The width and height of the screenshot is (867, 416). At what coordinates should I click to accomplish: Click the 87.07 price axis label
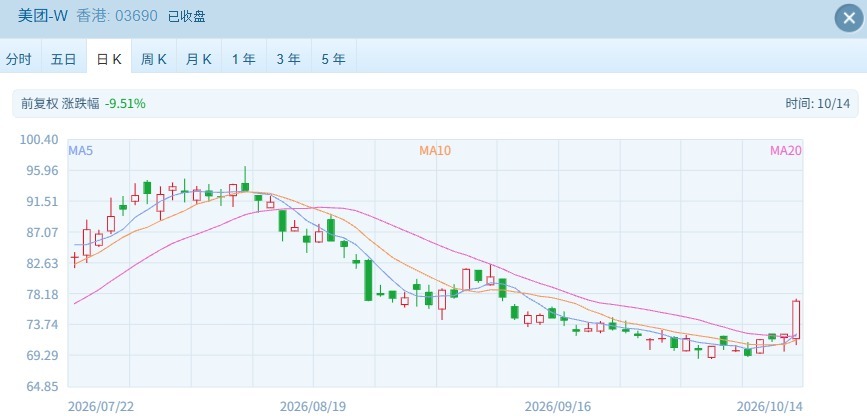43,232
